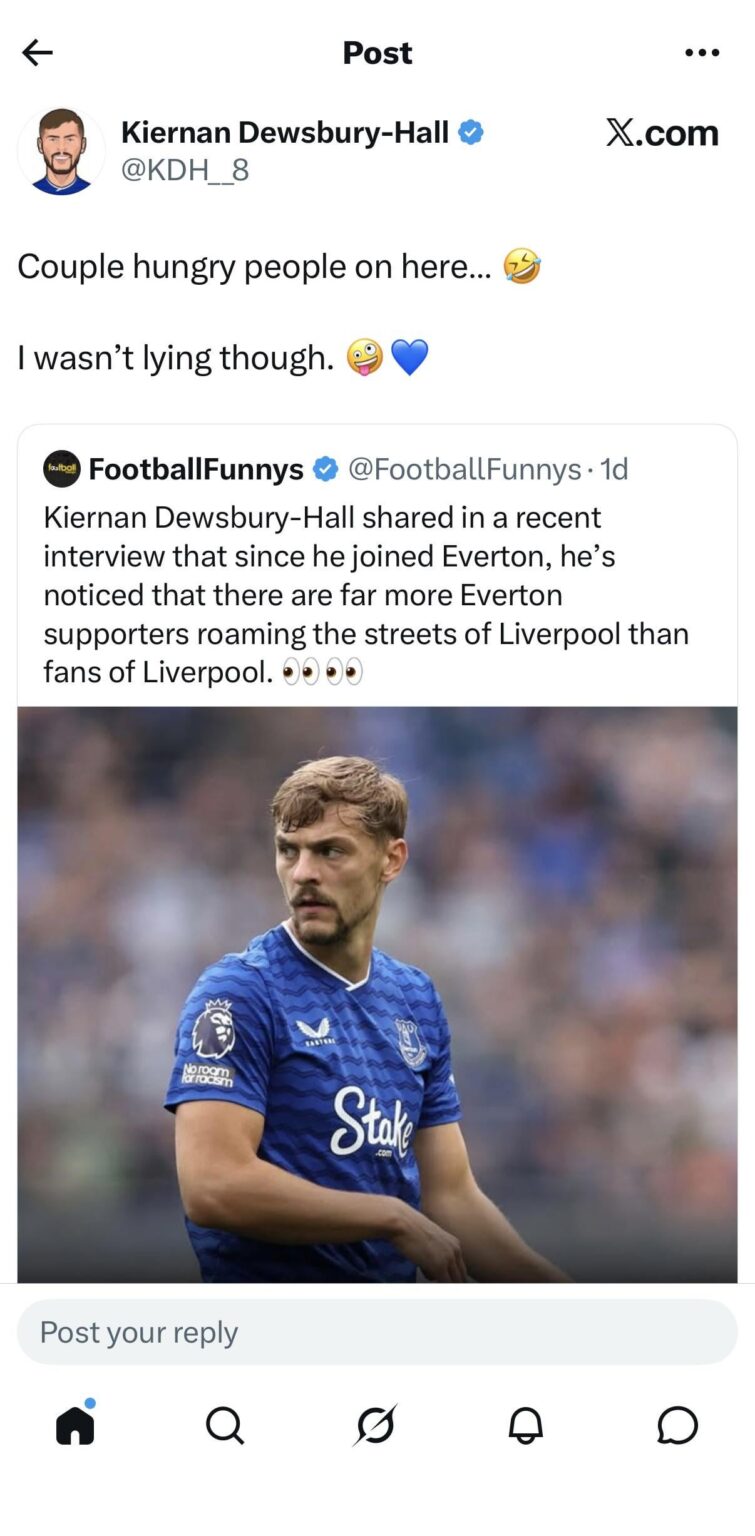Open the three-dot options menu
755x1536 pixels.
tap(703, 53)
